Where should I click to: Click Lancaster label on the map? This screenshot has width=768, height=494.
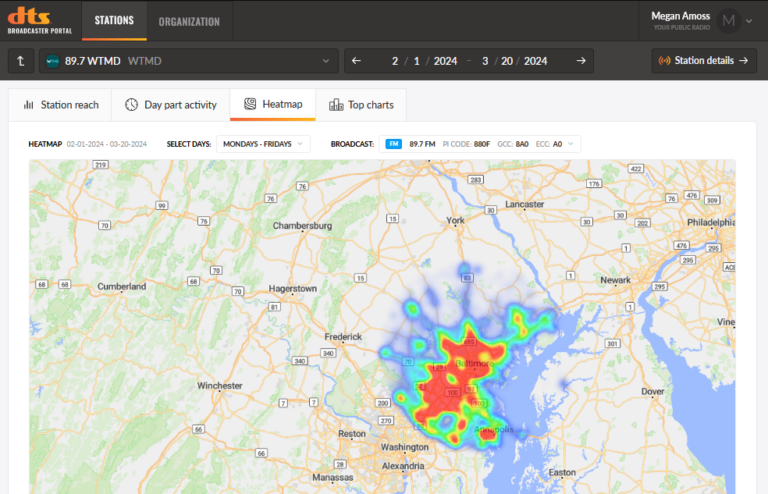[x=525, y=204]
